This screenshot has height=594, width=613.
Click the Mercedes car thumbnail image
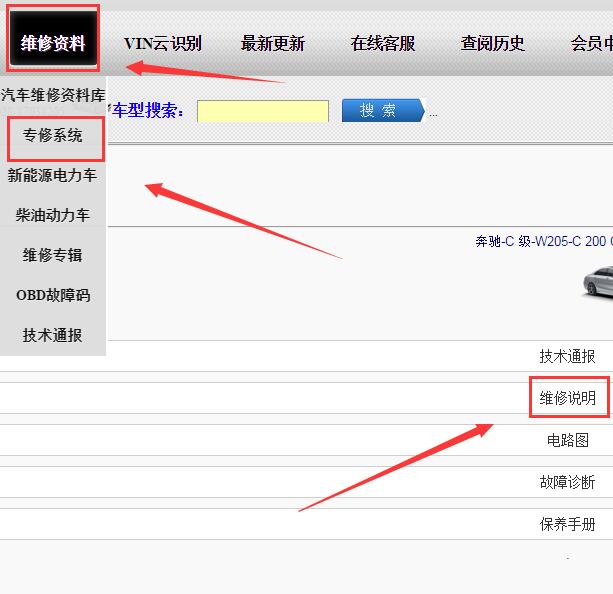coord(598,282)
